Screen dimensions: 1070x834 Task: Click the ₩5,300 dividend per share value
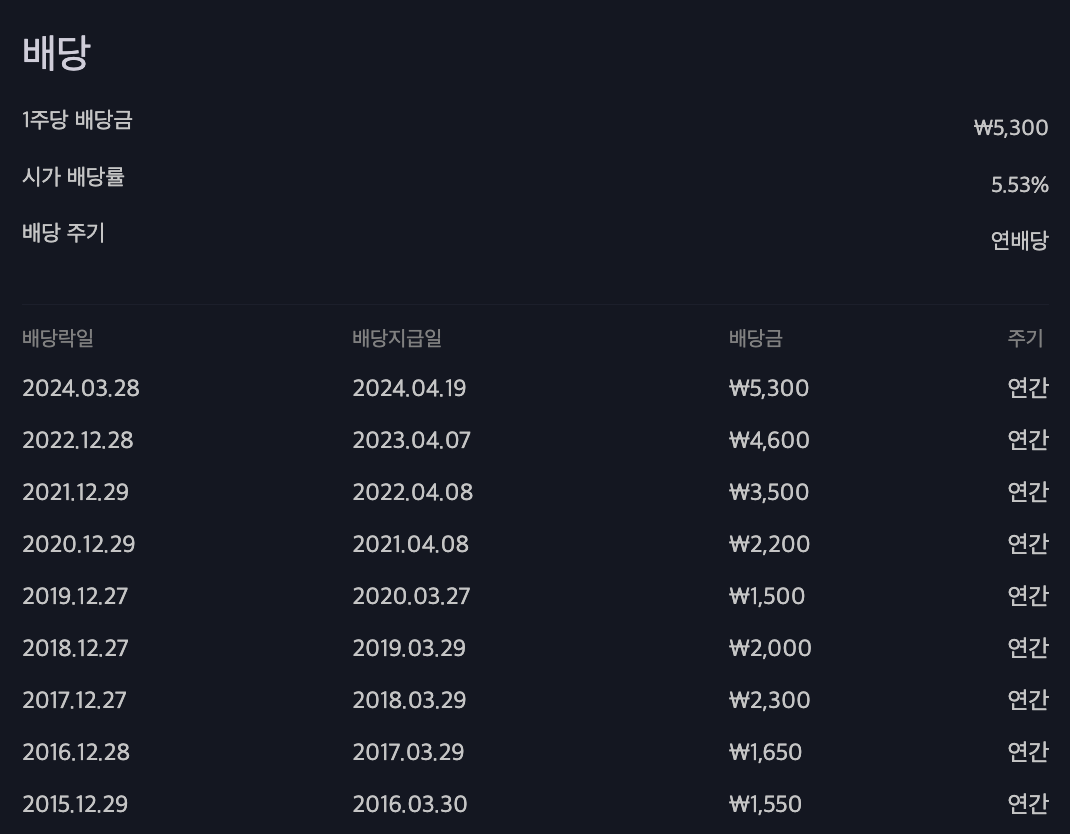pyautogui.click(x=1011, y=128)
